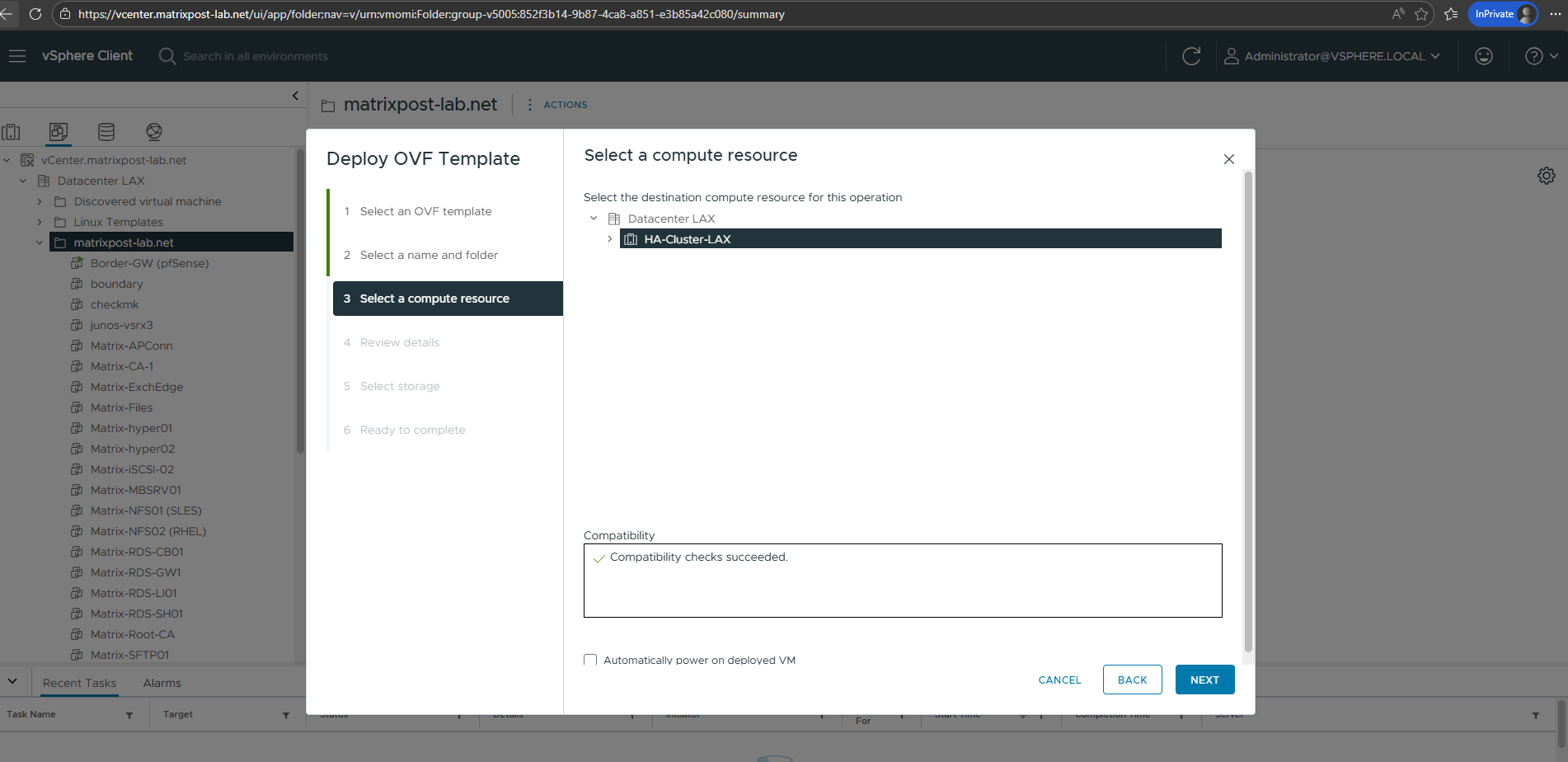Open the settings gear icon
Image resolution: width=1568 pixels, height=762 pixels.
[x=1547, y=176]
